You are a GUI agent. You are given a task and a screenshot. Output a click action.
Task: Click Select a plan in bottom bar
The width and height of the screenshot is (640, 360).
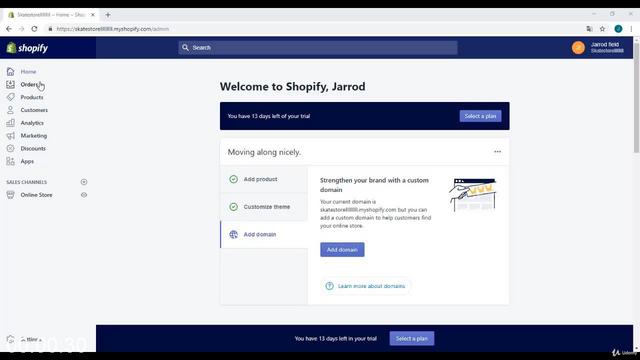pyautogui.click(x=411, y=338)
